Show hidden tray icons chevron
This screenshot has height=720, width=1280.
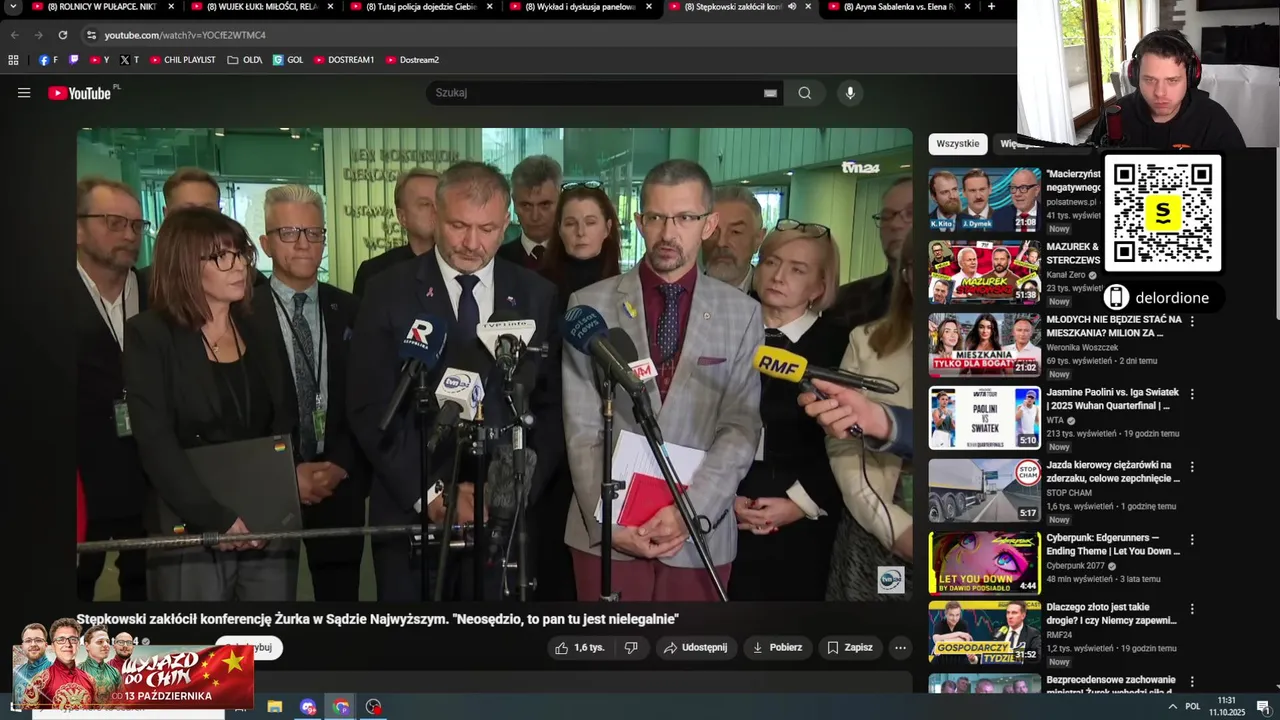coord(1172,707)
